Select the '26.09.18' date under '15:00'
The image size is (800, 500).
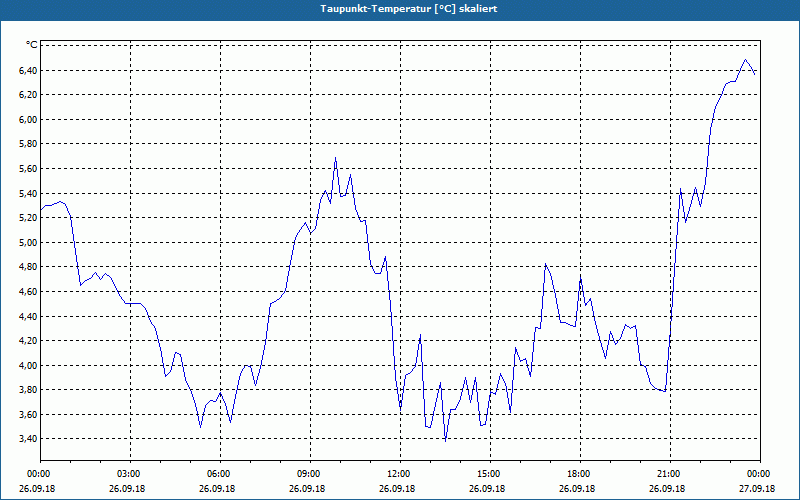click(x=487, y=488)
